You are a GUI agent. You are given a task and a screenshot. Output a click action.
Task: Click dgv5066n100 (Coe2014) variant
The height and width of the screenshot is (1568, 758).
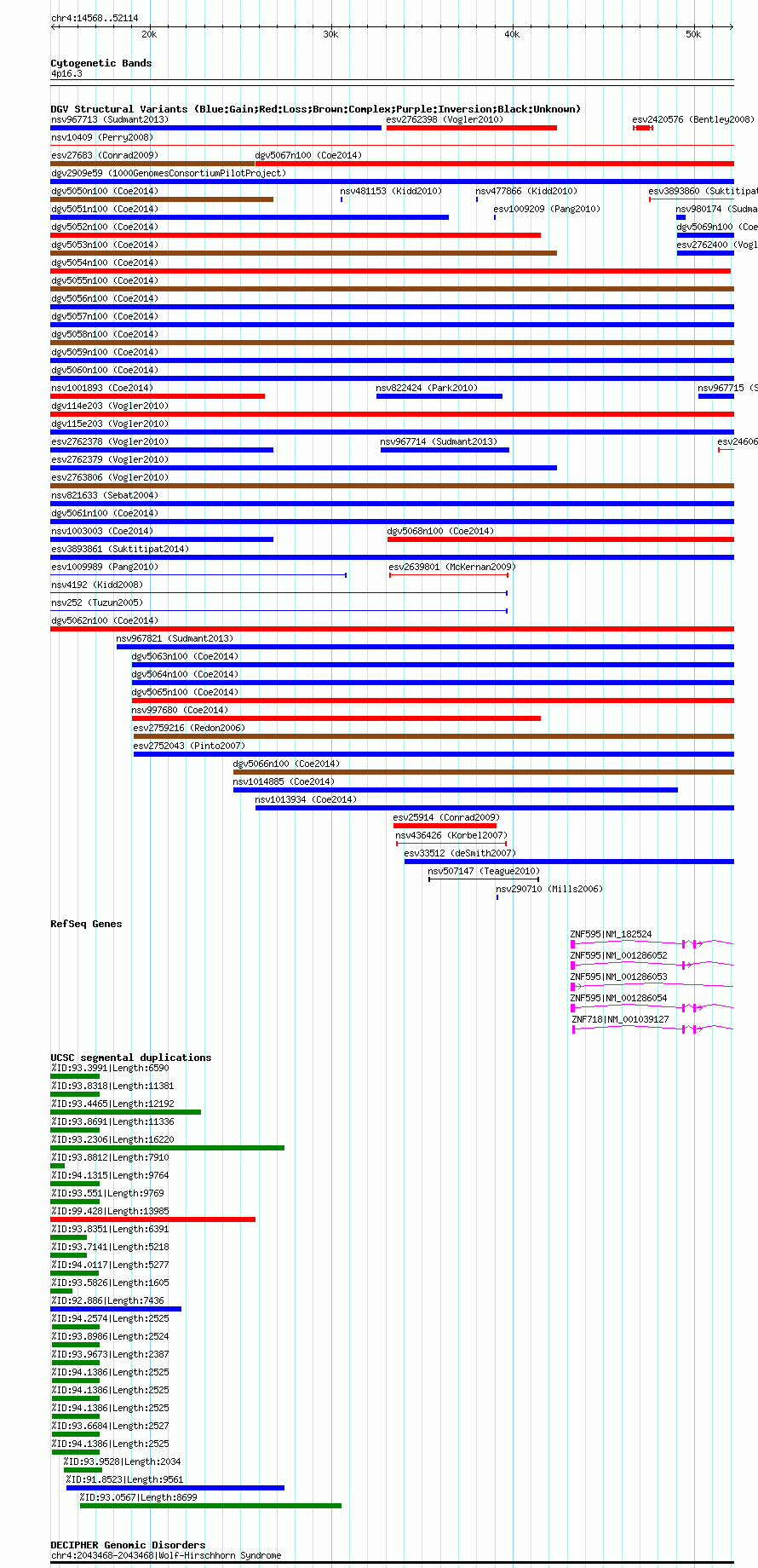click(484, 772)
